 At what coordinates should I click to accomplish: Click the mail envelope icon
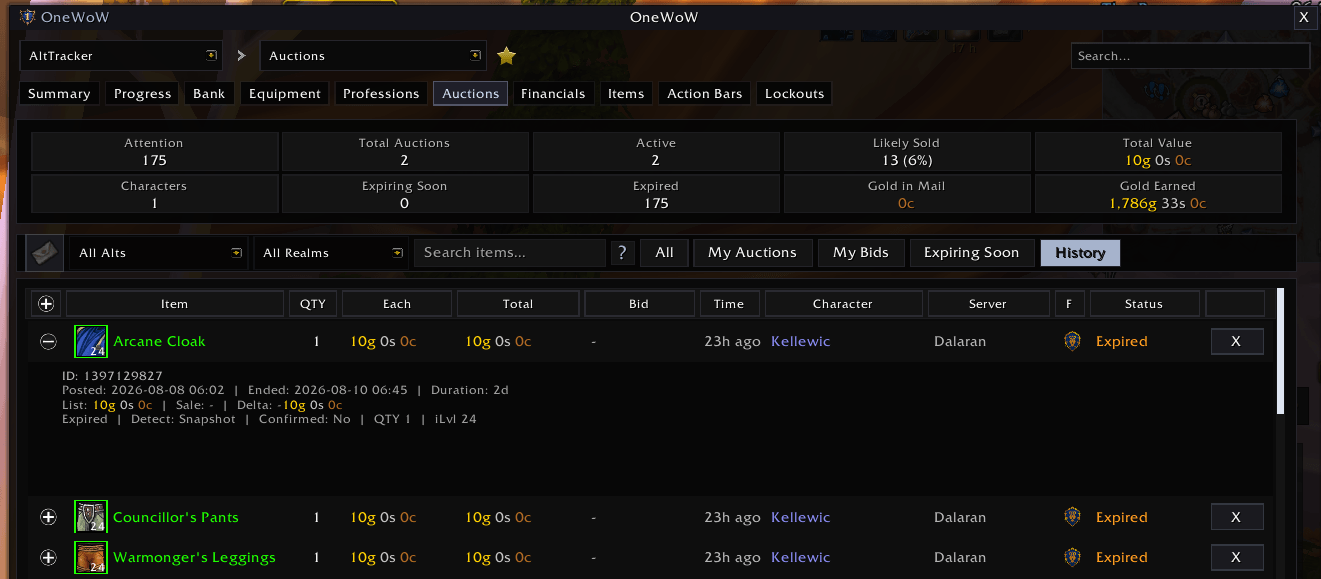(45, 253)
